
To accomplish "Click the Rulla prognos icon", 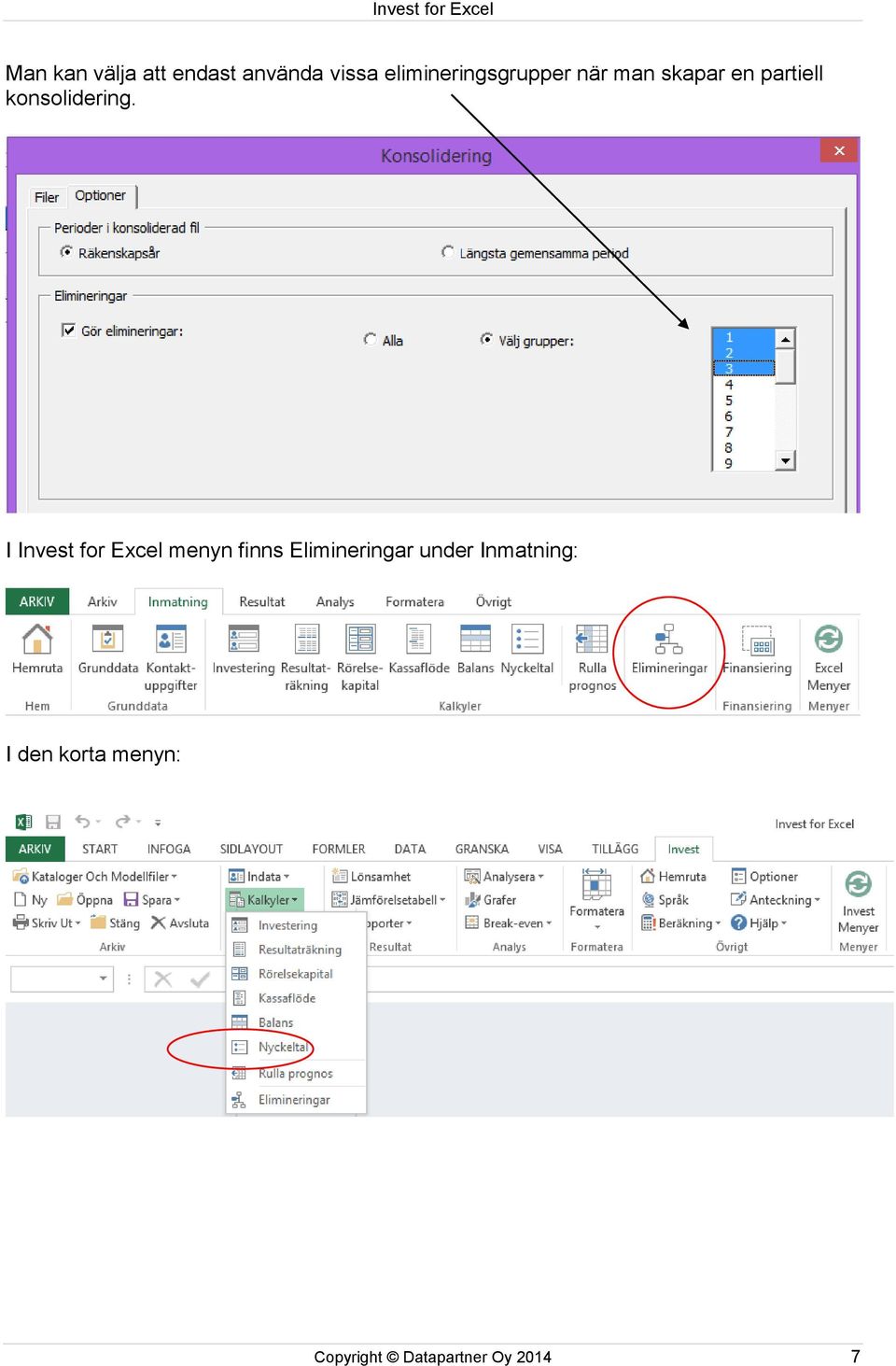I will point(592,640).
